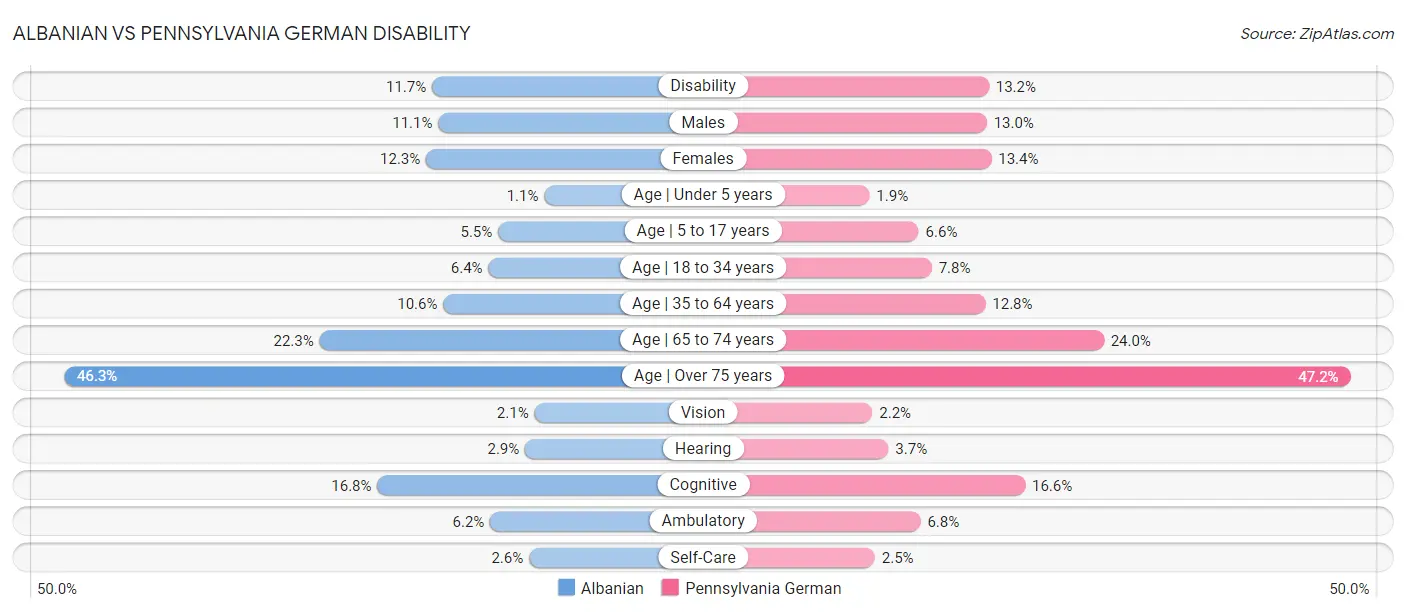Click the Pennsylvania German pink legend swatch
The height and width of the screenshot is (612, 1406).
(x=671, y=588)
